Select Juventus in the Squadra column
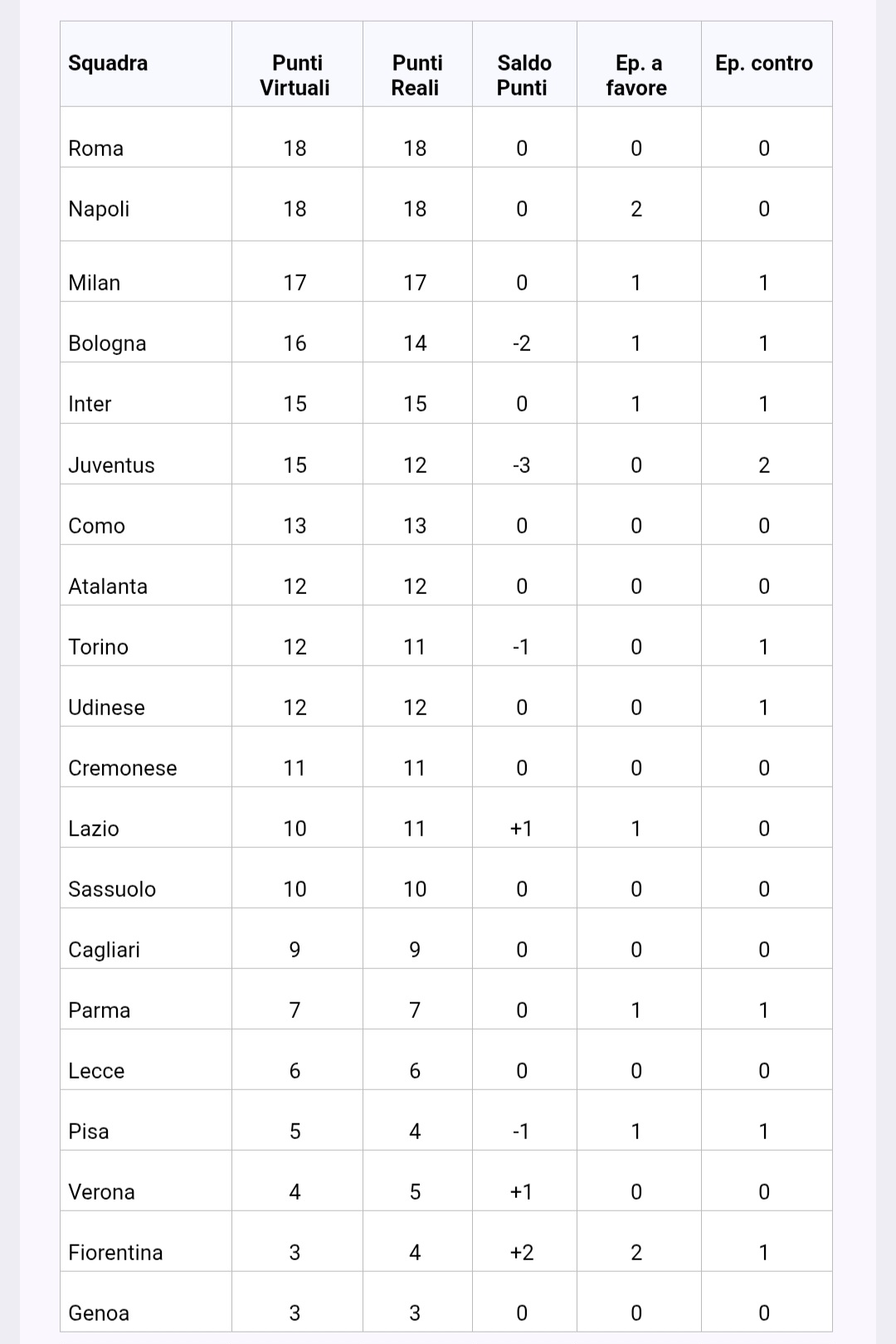This screenshot has height=1344, width=896. (111, 465)
